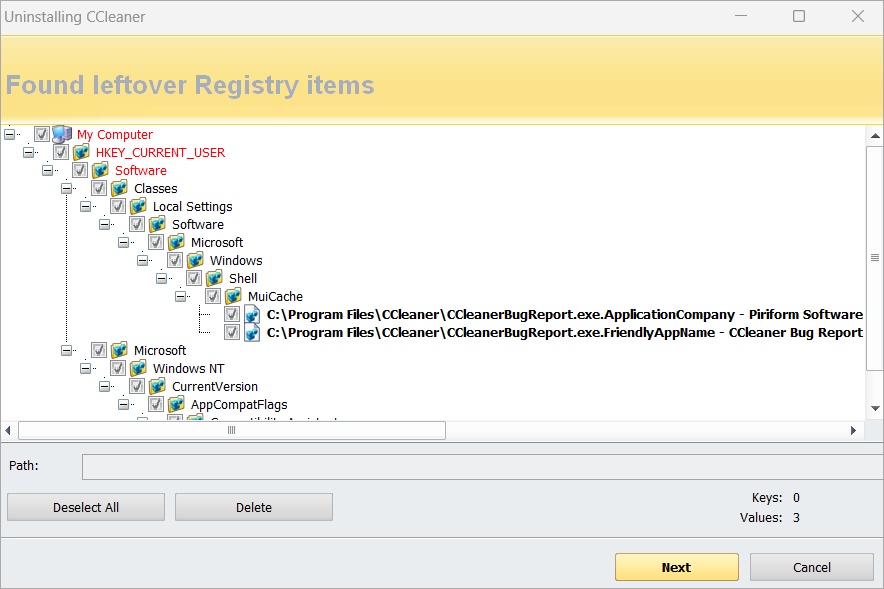
Task: Toggle the checkbox for the Classes key
Action: click(x=99, y=188)
